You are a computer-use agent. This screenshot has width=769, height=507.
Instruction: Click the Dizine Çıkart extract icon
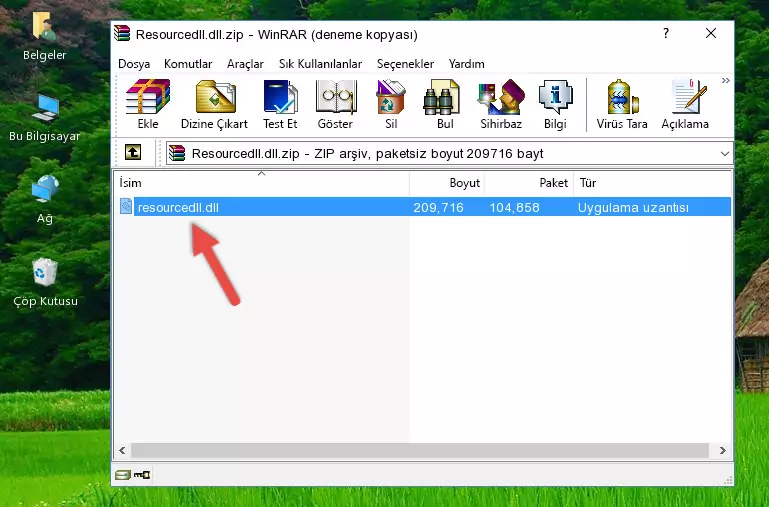click(x=214, y=104)
